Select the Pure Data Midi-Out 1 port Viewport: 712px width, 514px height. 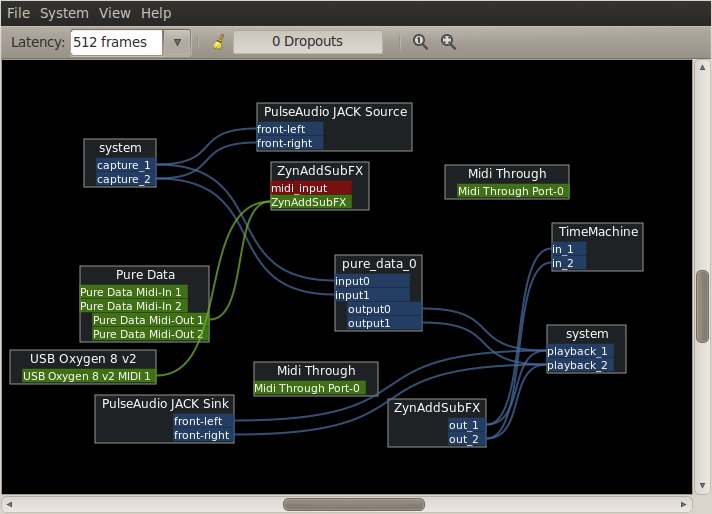(x=150, y=320)
